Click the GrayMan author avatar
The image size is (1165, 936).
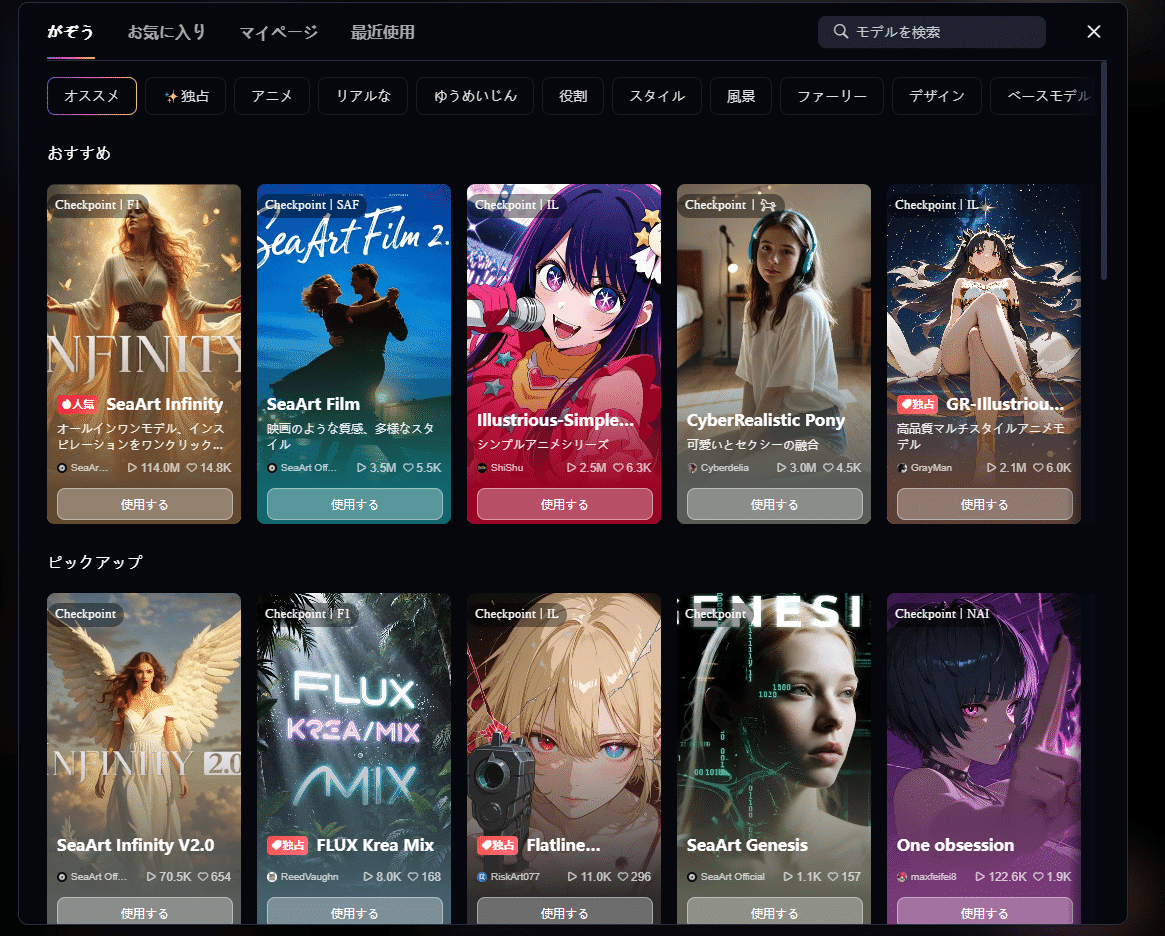[x=902, y=468]
